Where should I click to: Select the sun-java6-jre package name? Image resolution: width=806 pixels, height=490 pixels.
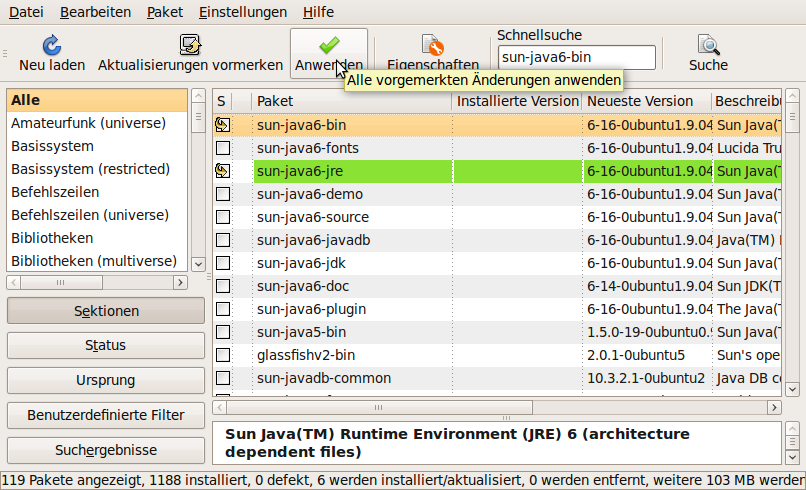(x=300, y=171)
